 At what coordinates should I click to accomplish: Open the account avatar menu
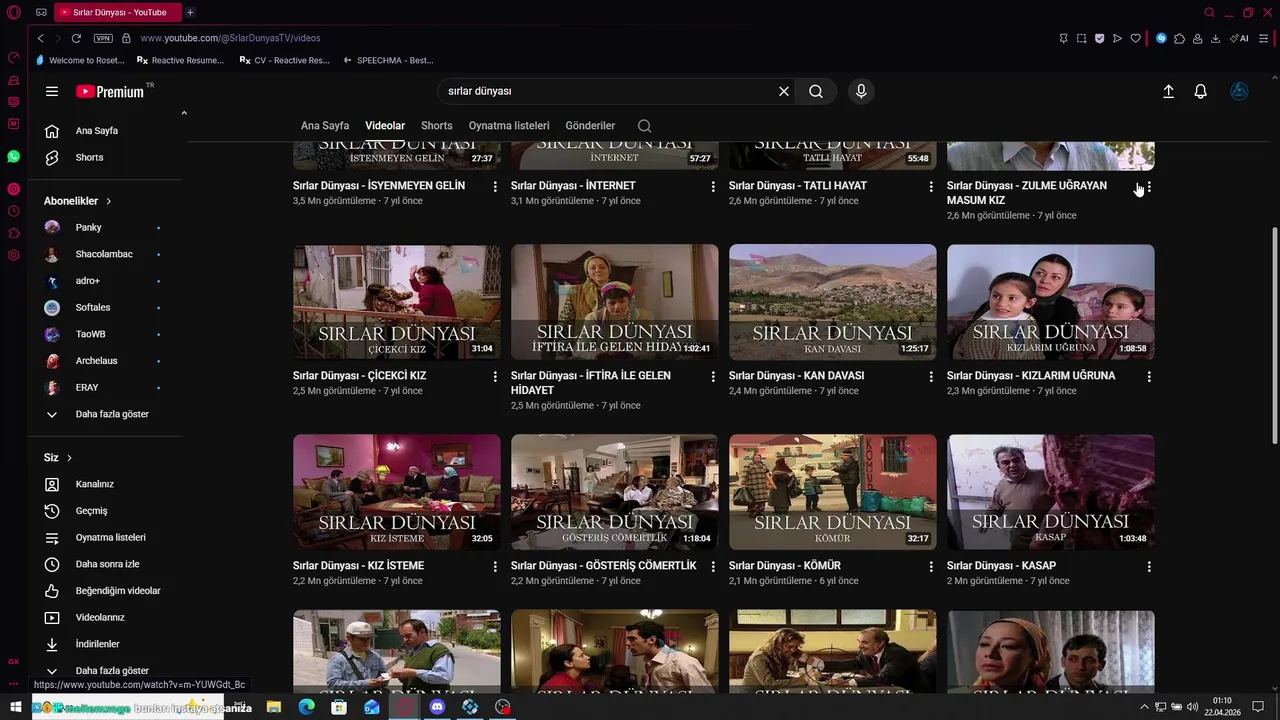[x=1239, y=91]
